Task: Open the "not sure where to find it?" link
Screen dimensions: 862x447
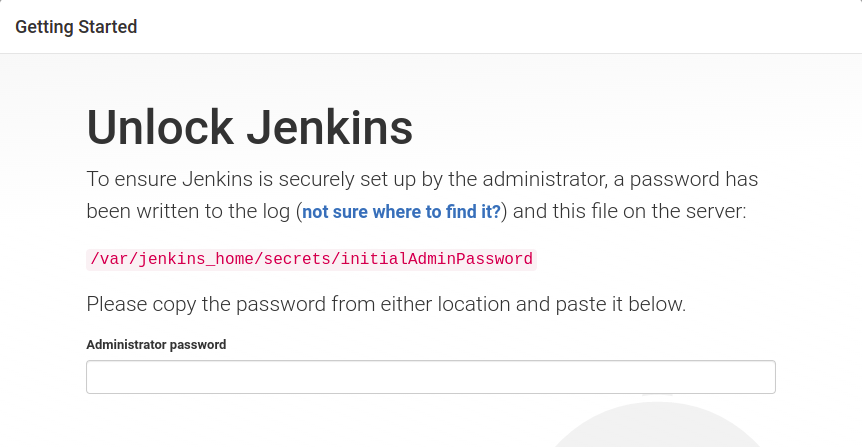Action: point(402,212)
